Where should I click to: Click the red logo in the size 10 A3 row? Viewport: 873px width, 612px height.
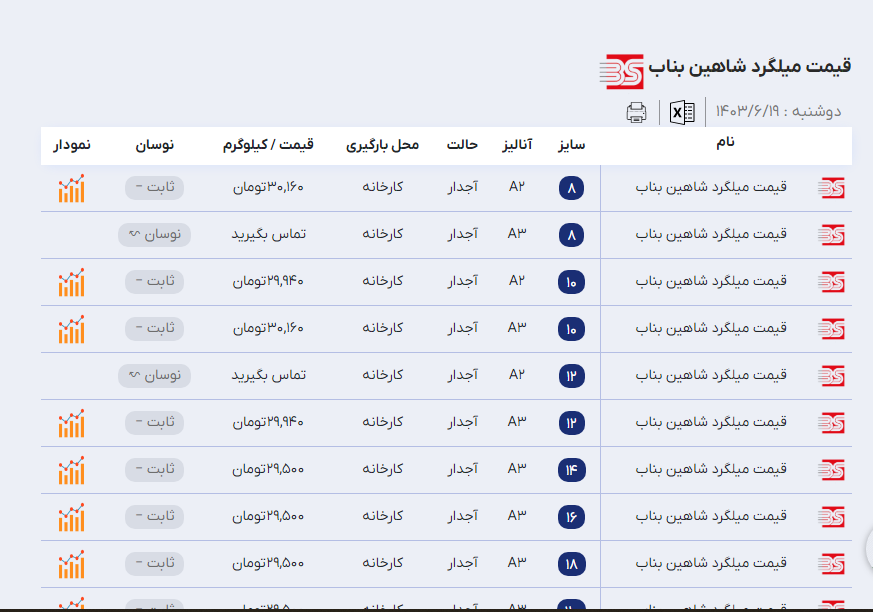coord(831,329)
